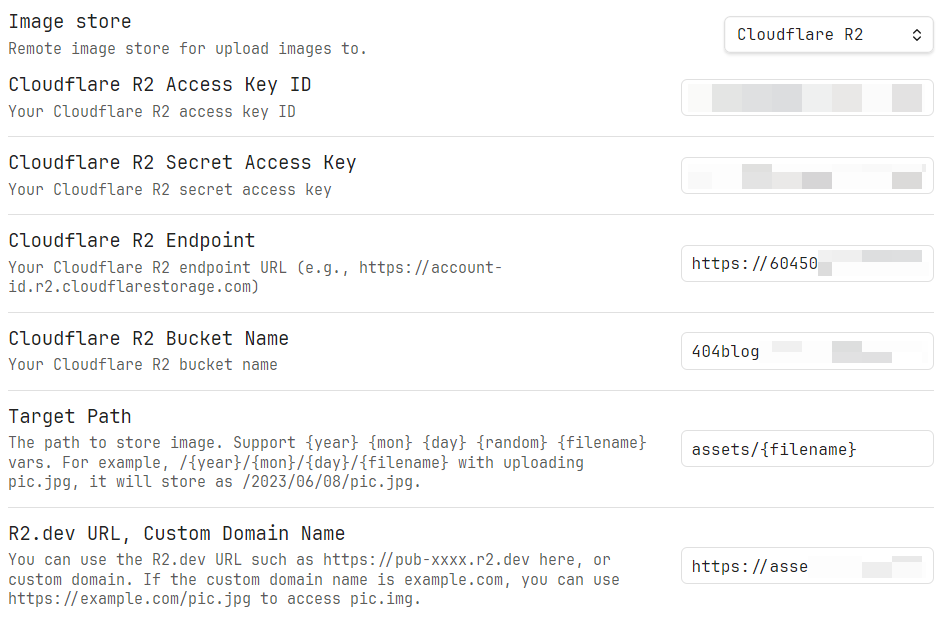Click the "Cloudflare R2 Secret Access Key" label
951x624 pixels.
click(182, 163)
